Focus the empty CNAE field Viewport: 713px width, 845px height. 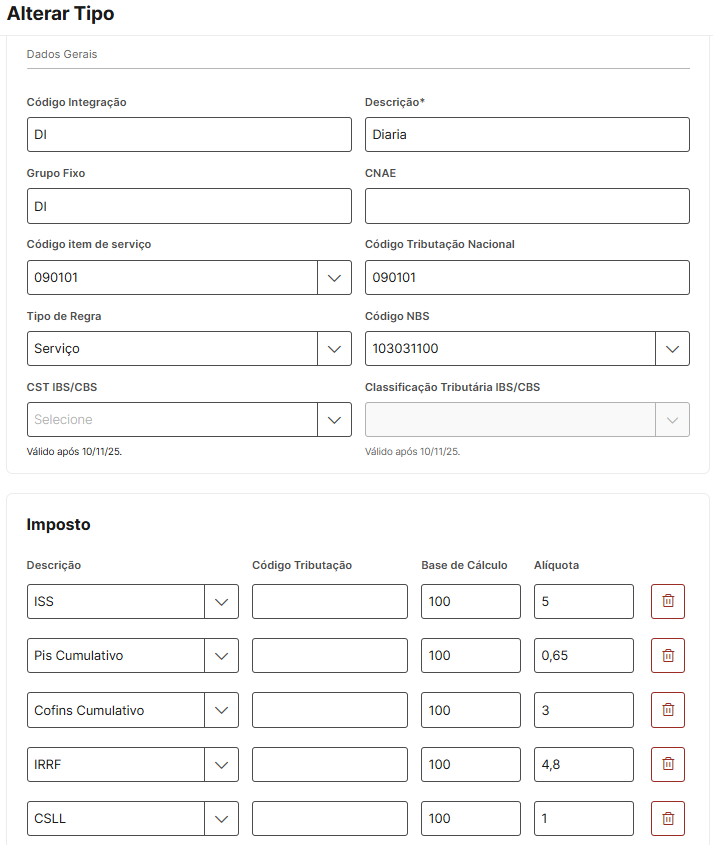click(x=527, y=206)
